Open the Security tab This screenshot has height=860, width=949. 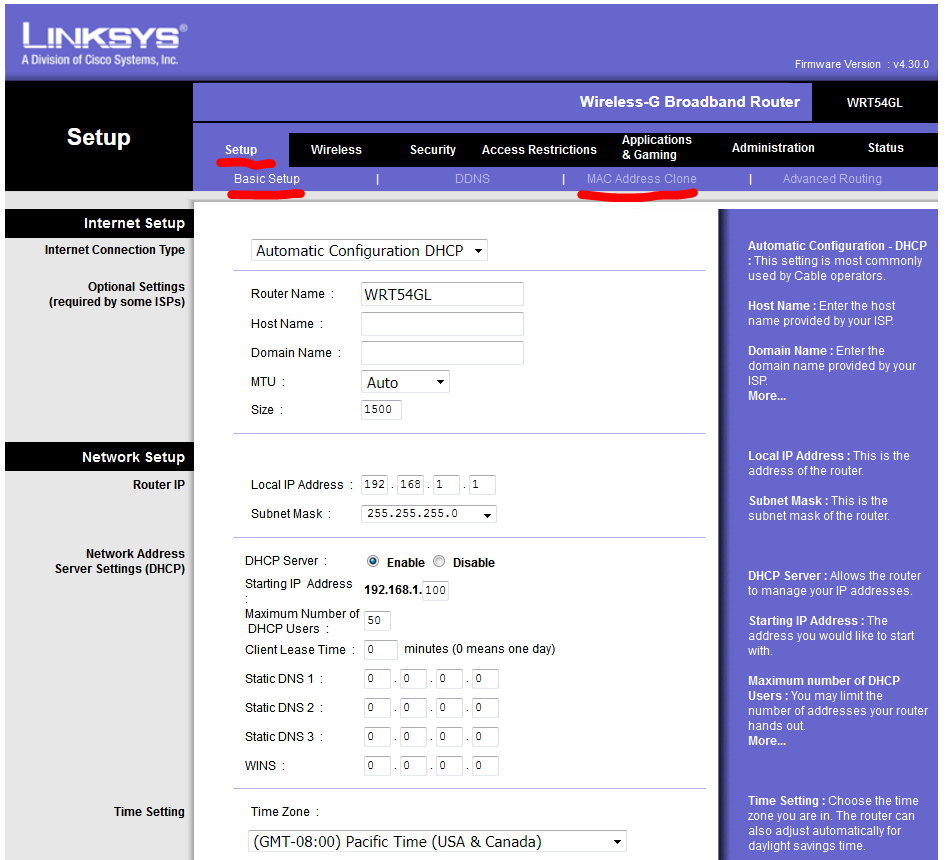pyautogui.click(x=433, y=149)
